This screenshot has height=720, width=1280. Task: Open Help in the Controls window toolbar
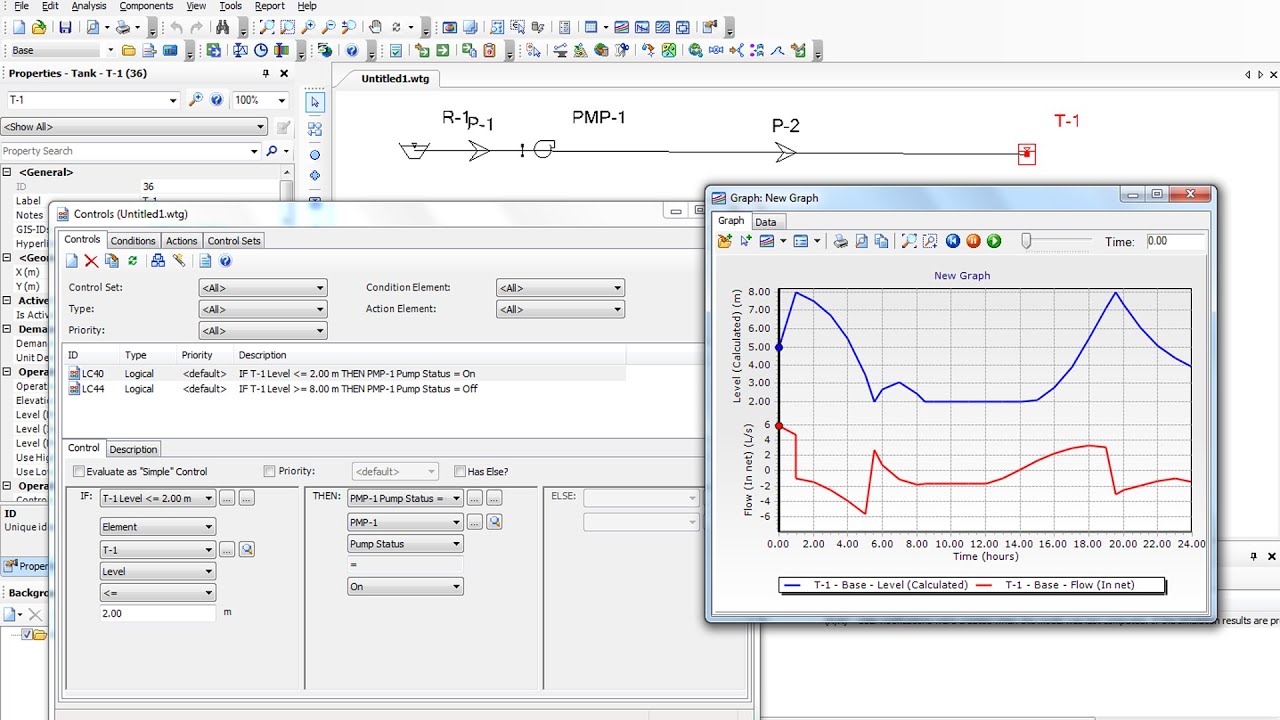click(x=225, y=261)
